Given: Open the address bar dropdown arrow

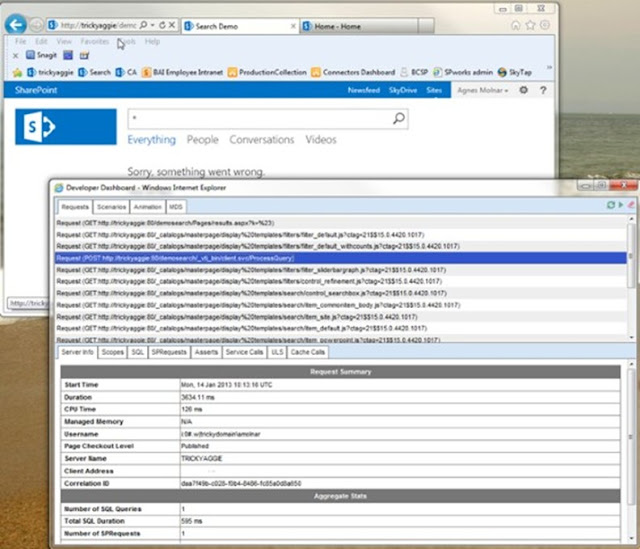Looking at the screenshot, I should [152, 25].
